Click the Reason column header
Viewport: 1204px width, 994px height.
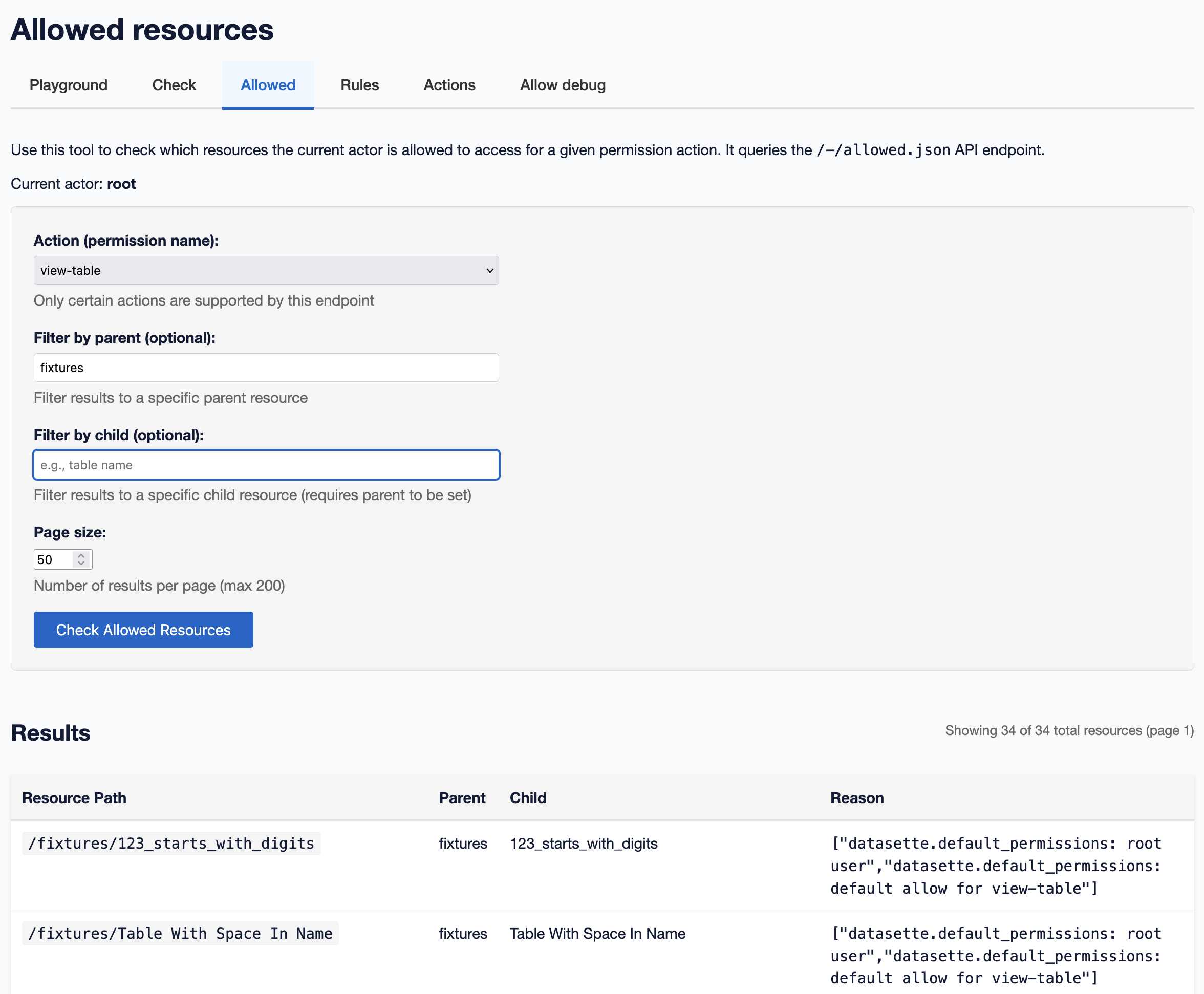coord(856,797)
